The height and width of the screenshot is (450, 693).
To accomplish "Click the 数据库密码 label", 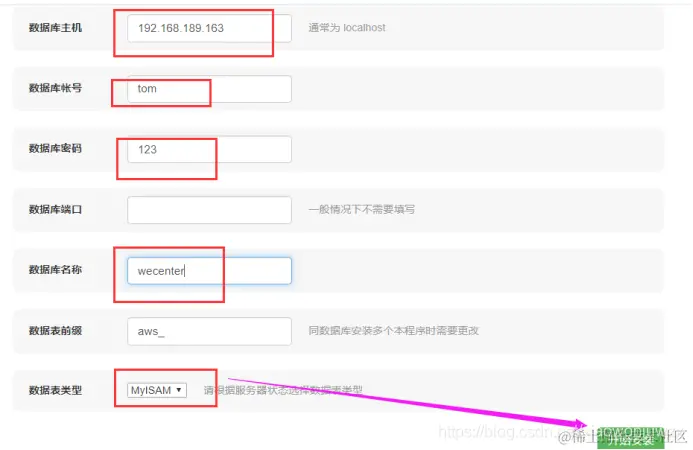I will 55,149.
